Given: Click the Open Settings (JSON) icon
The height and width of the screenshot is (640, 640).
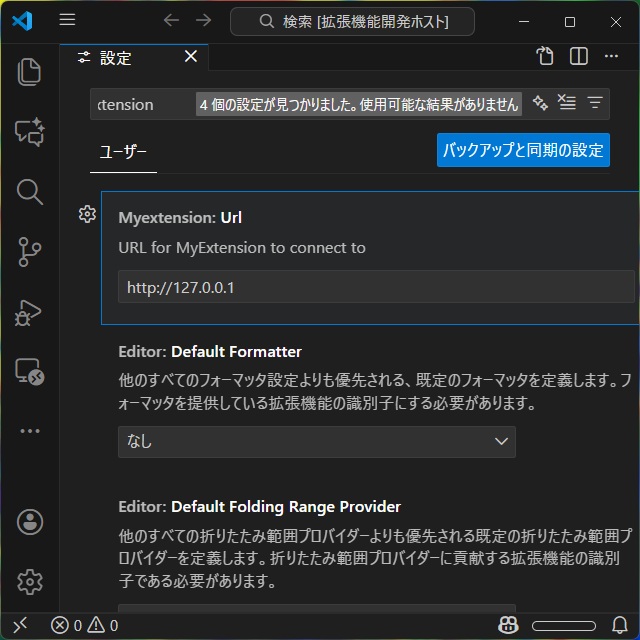Looking at the screenshot, I should (545, 57).
